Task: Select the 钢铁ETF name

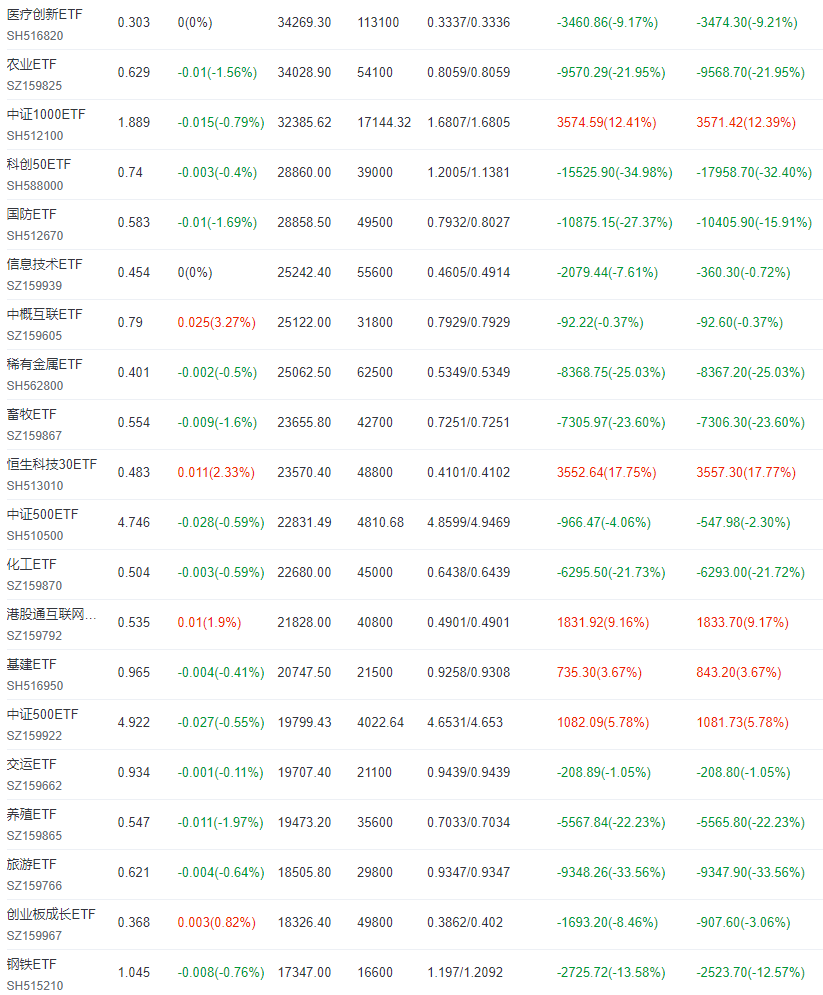Action: [32, 965]
